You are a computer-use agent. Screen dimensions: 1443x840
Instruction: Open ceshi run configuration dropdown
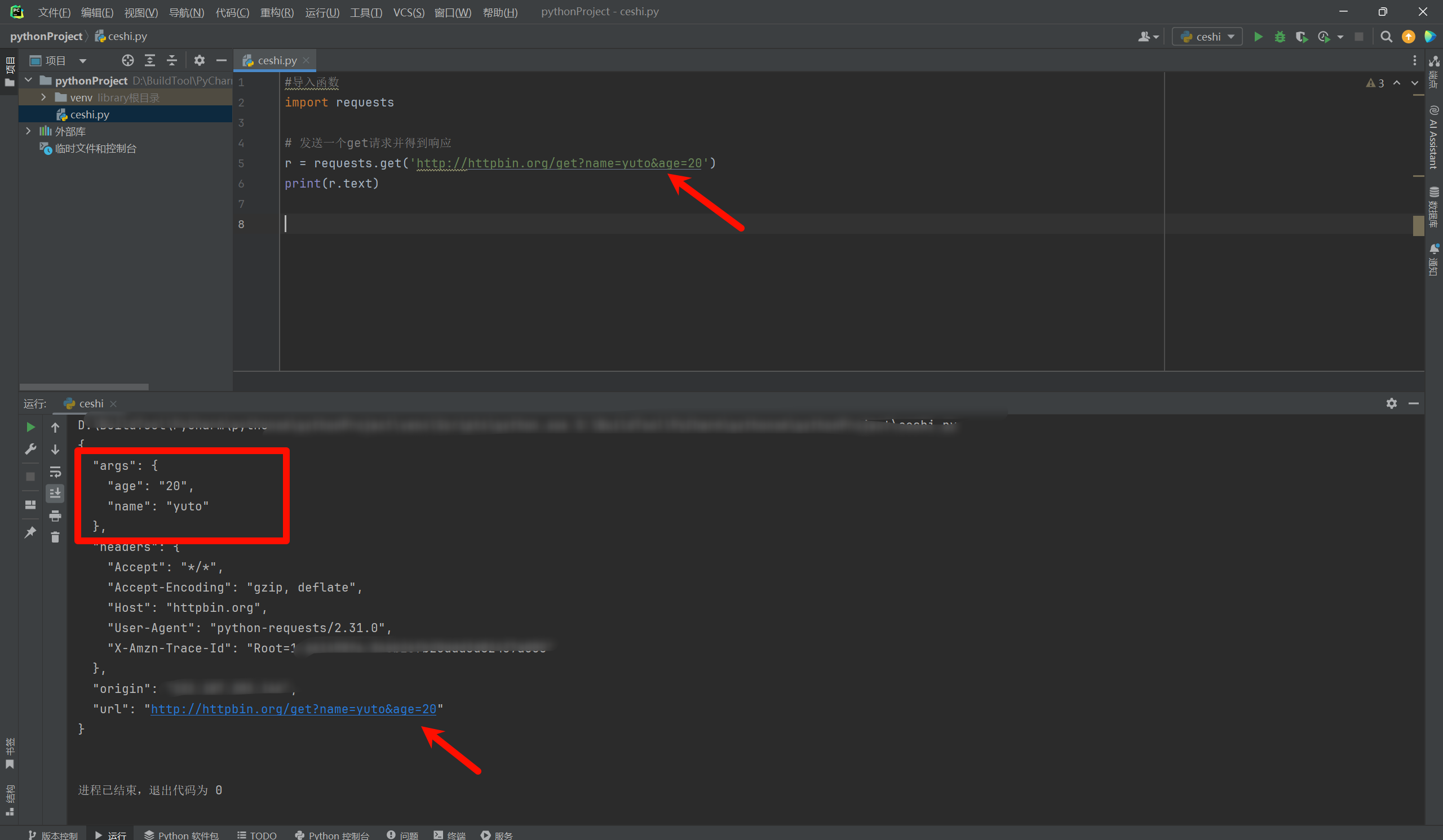pyautogui.click(x=1207, y=37)
